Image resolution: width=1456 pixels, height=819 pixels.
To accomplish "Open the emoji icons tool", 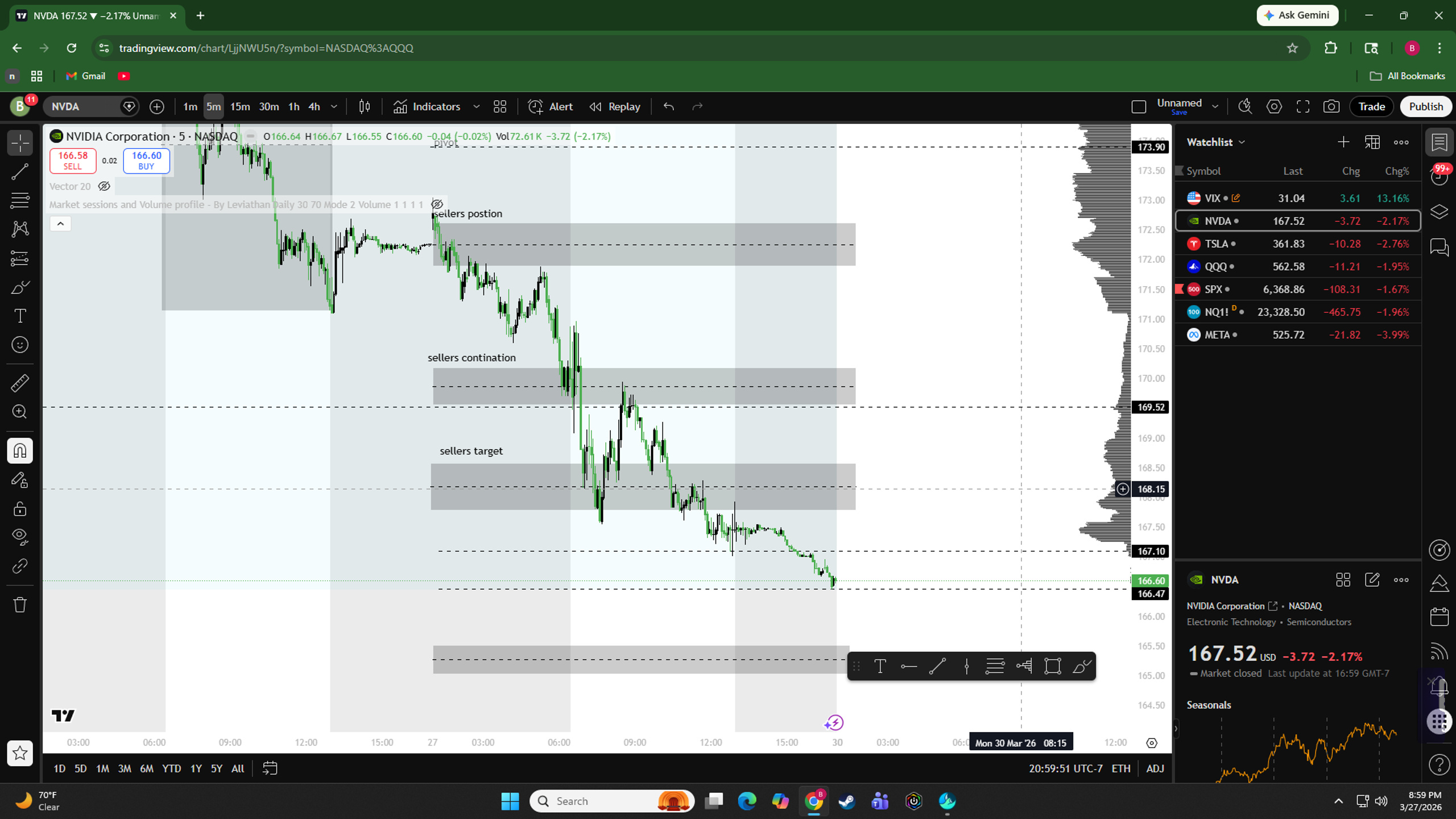I will tap(20, 345).
